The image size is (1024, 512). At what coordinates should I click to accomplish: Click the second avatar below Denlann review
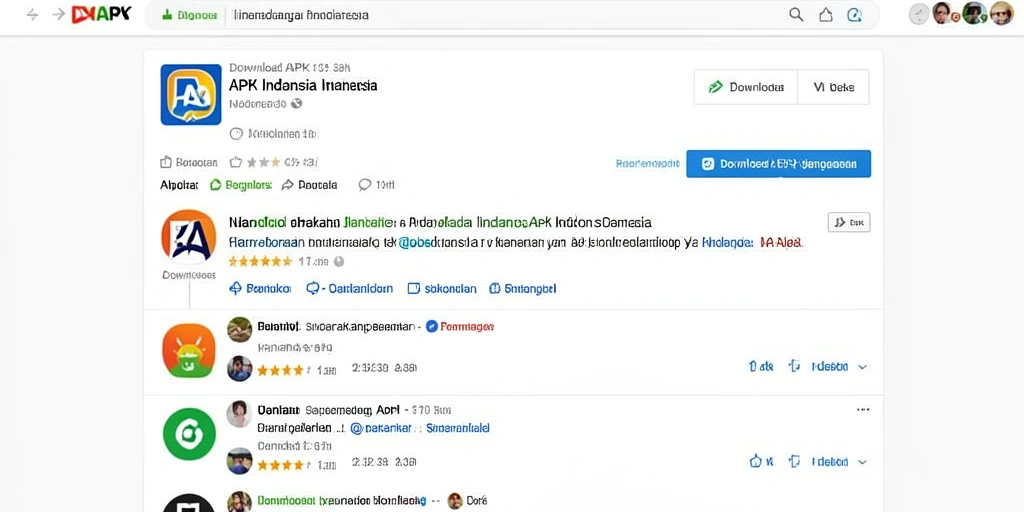click(240, 461)
